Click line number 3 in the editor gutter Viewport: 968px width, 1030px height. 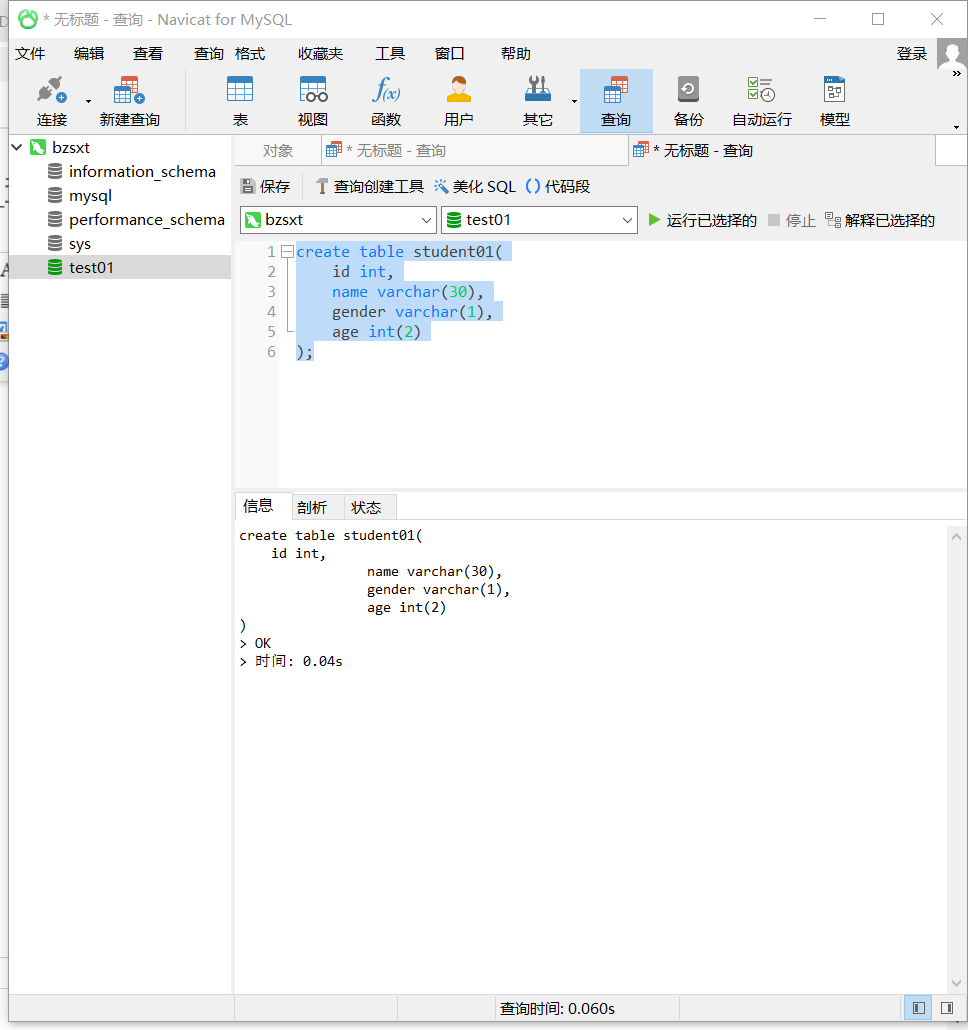(x=271, y=292)
